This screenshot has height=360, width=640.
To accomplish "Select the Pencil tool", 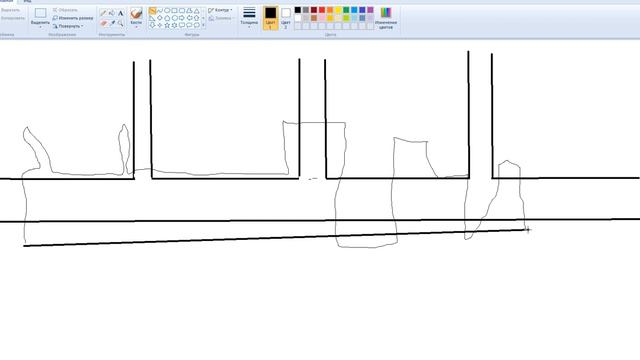I will 103,13.
